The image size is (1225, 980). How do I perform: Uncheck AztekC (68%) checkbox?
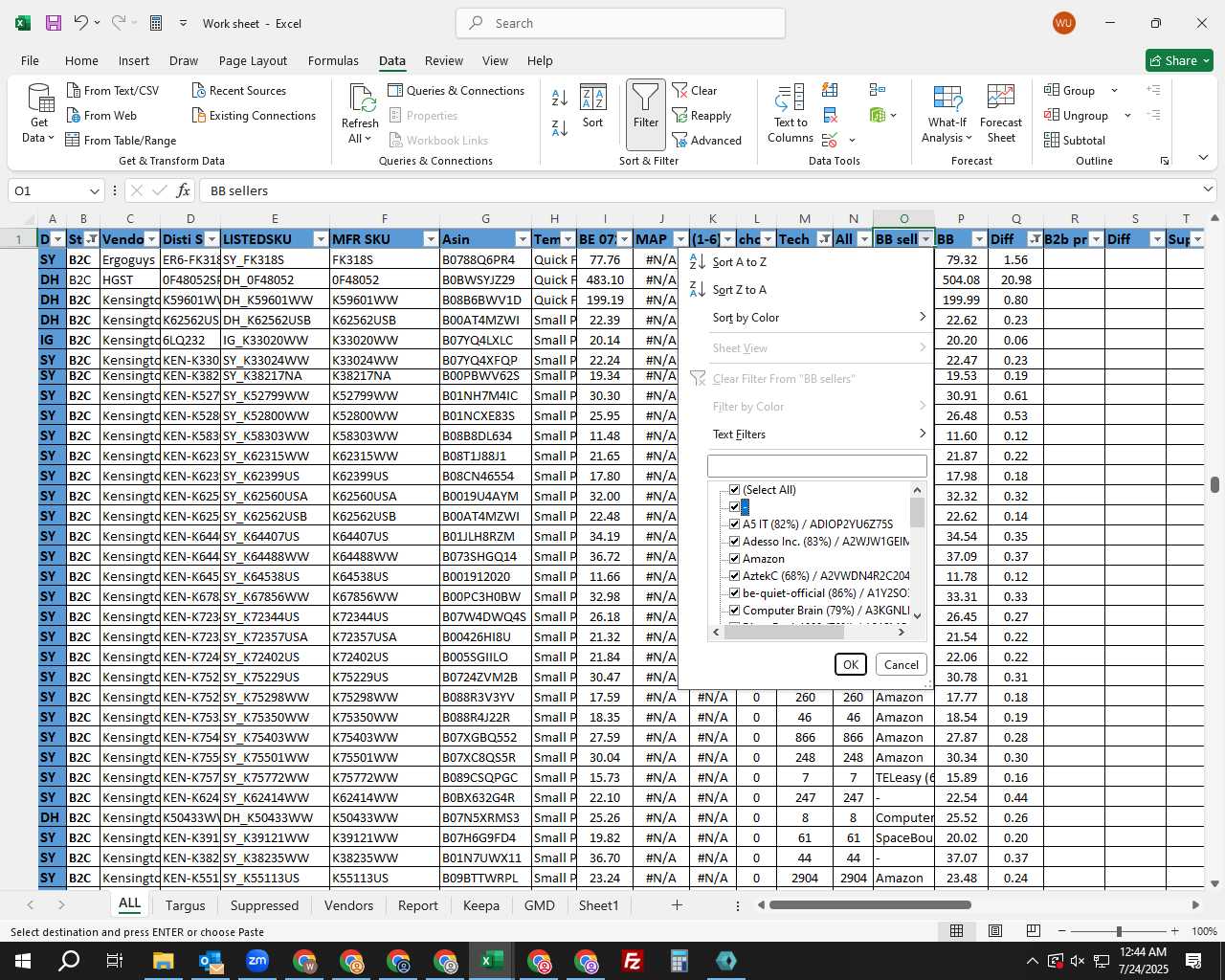tap(735, 576)
